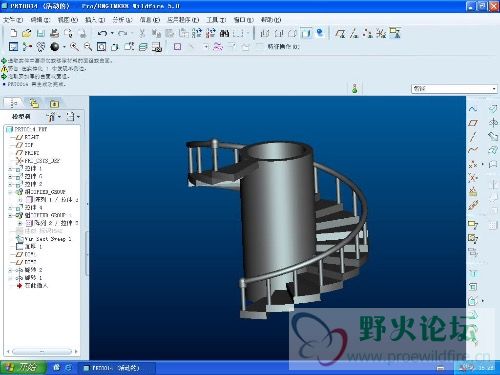Open the model tree Settings dropdown
The image size is (500, 375).
coord(53,117)
